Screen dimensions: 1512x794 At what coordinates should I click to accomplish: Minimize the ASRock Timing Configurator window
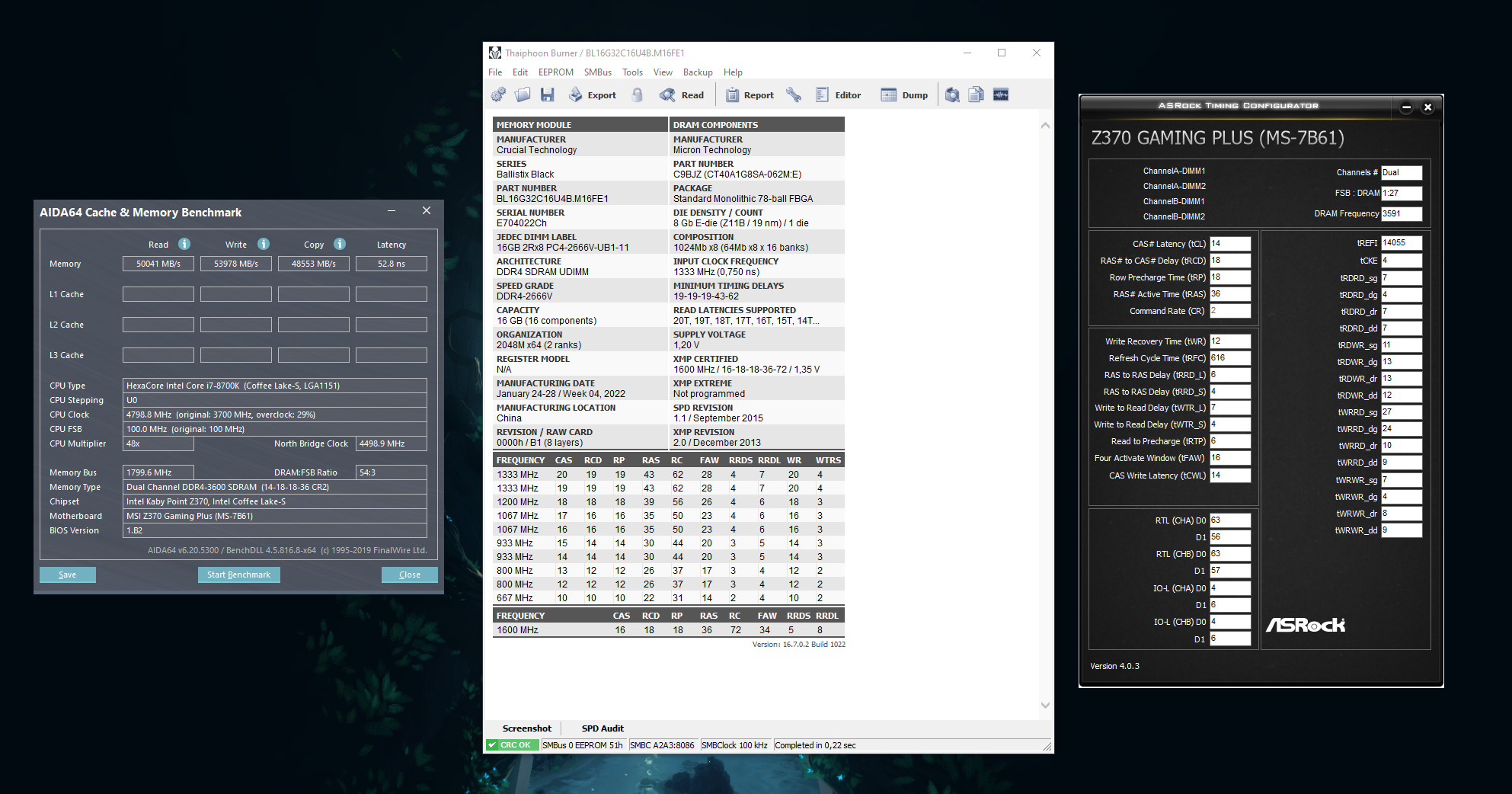1406,107
